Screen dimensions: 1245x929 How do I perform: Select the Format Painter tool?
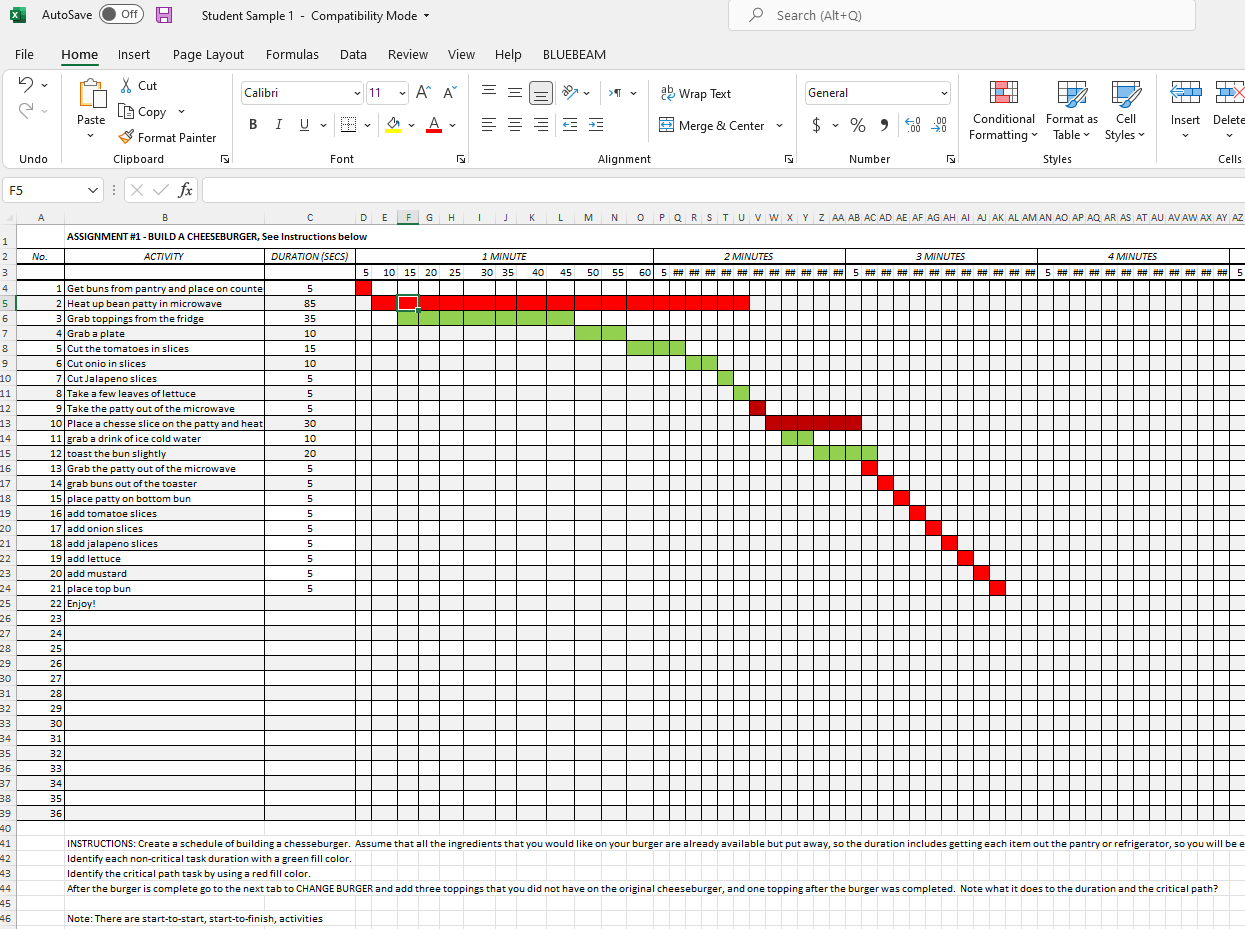(x=167, y=137)
